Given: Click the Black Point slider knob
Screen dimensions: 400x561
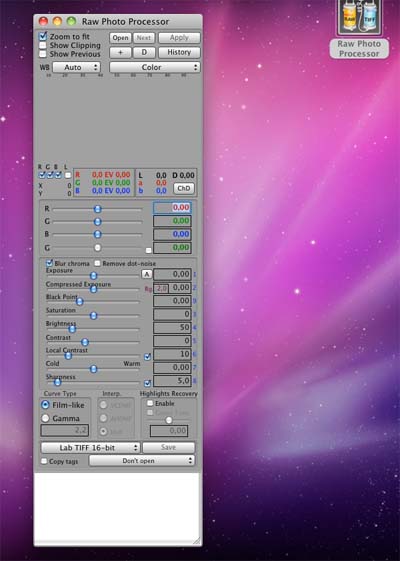Looking at the screenshot, I should 80,302.
